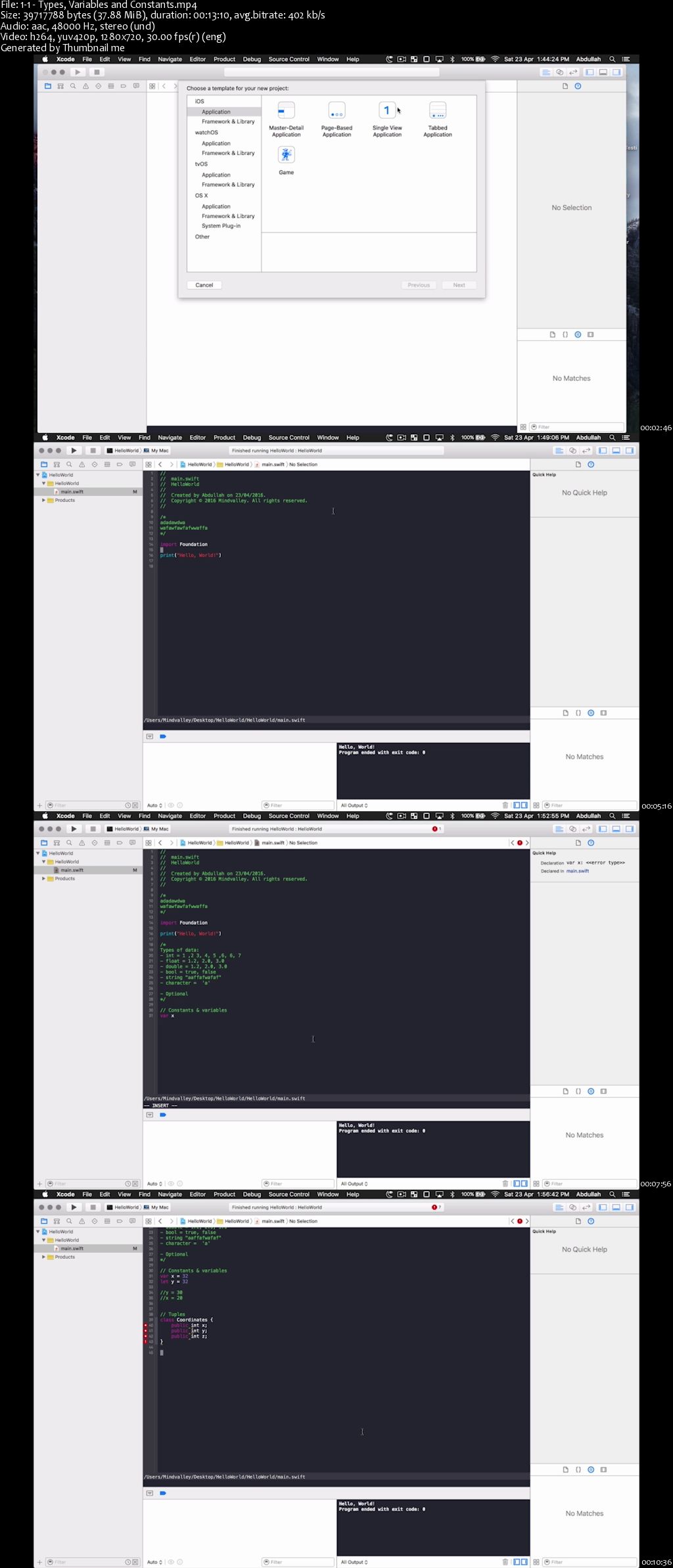Select tvOS Application category in template list
673x1568 pixels.
(216, 175)
